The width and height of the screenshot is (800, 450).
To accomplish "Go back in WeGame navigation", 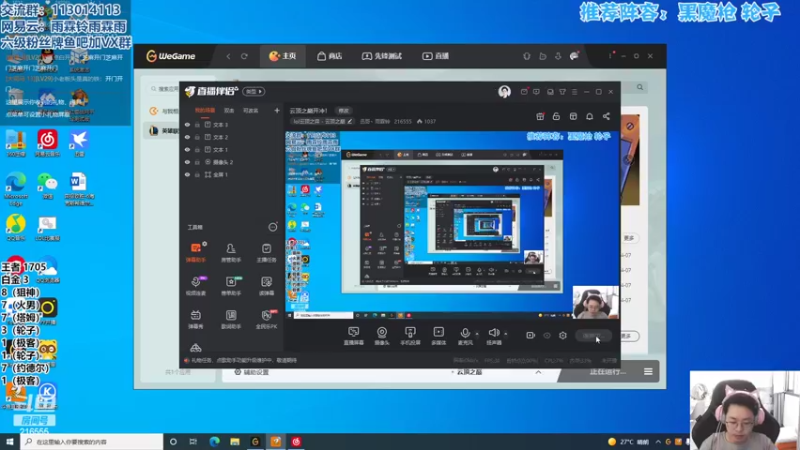I will pos(228,56).
